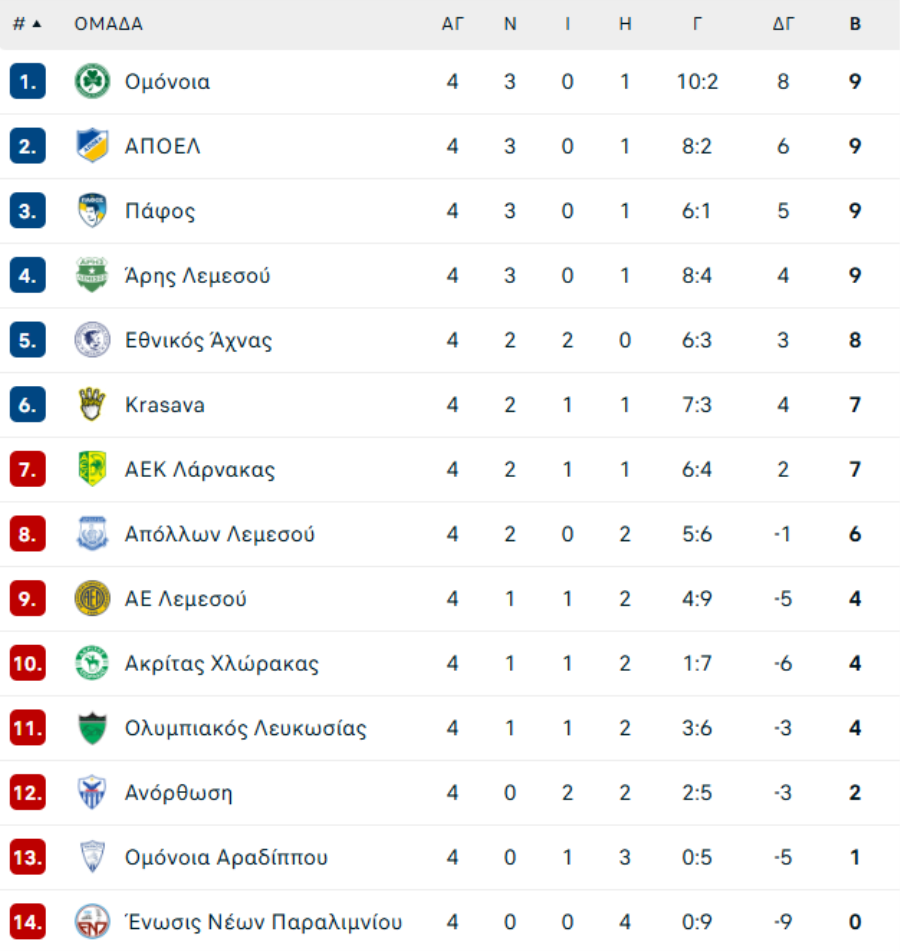This screenshot has height=951, width=900.
Task: Click the blue rank 1 badge
Action: tap(27, 82)
